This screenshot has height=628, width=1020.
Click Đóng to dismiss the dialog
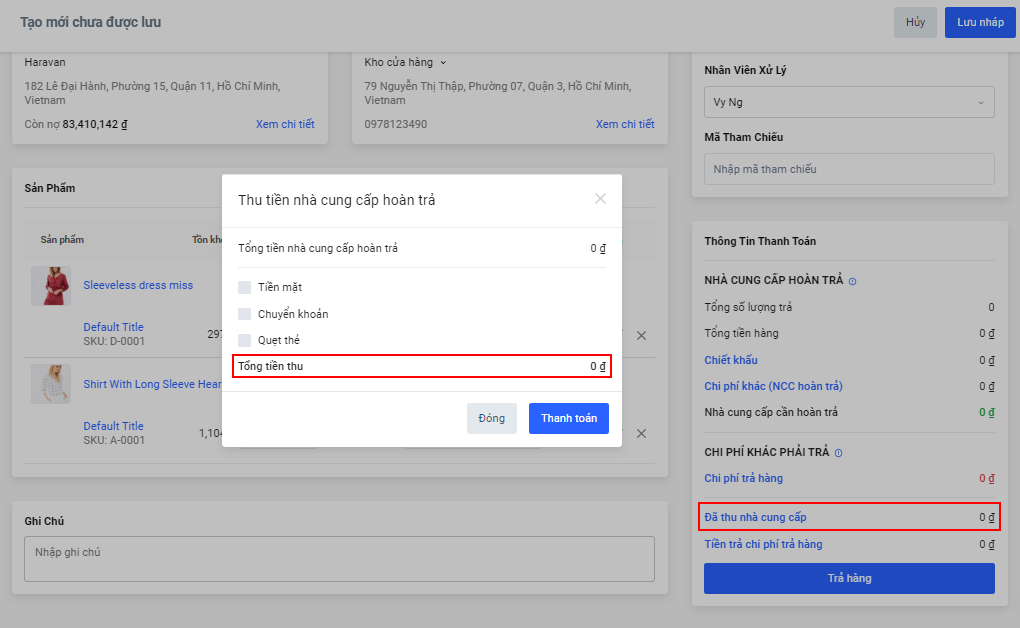coord(491,418)
